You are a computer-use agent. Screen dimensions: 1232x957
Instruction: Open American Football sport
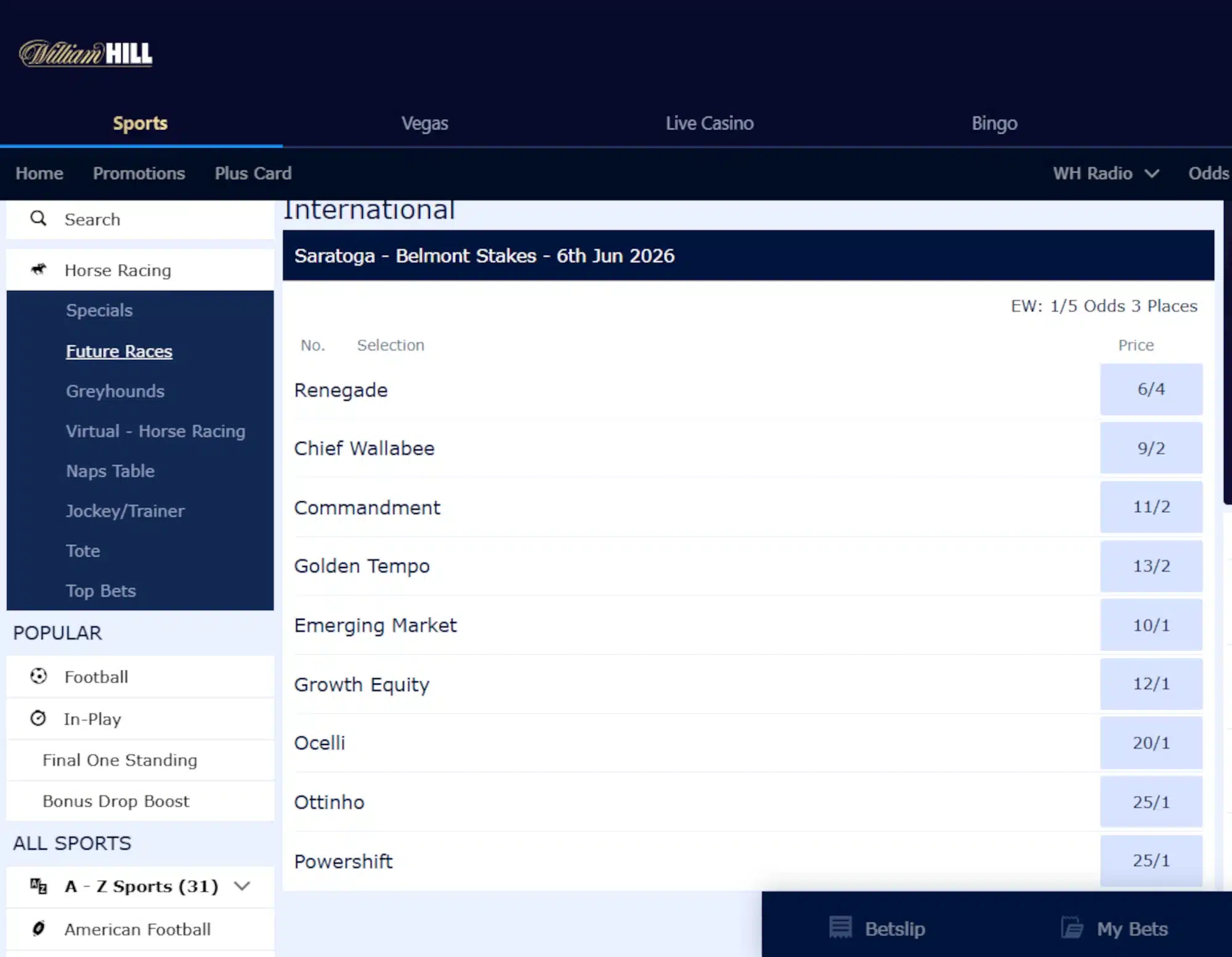tap(140, 929)
